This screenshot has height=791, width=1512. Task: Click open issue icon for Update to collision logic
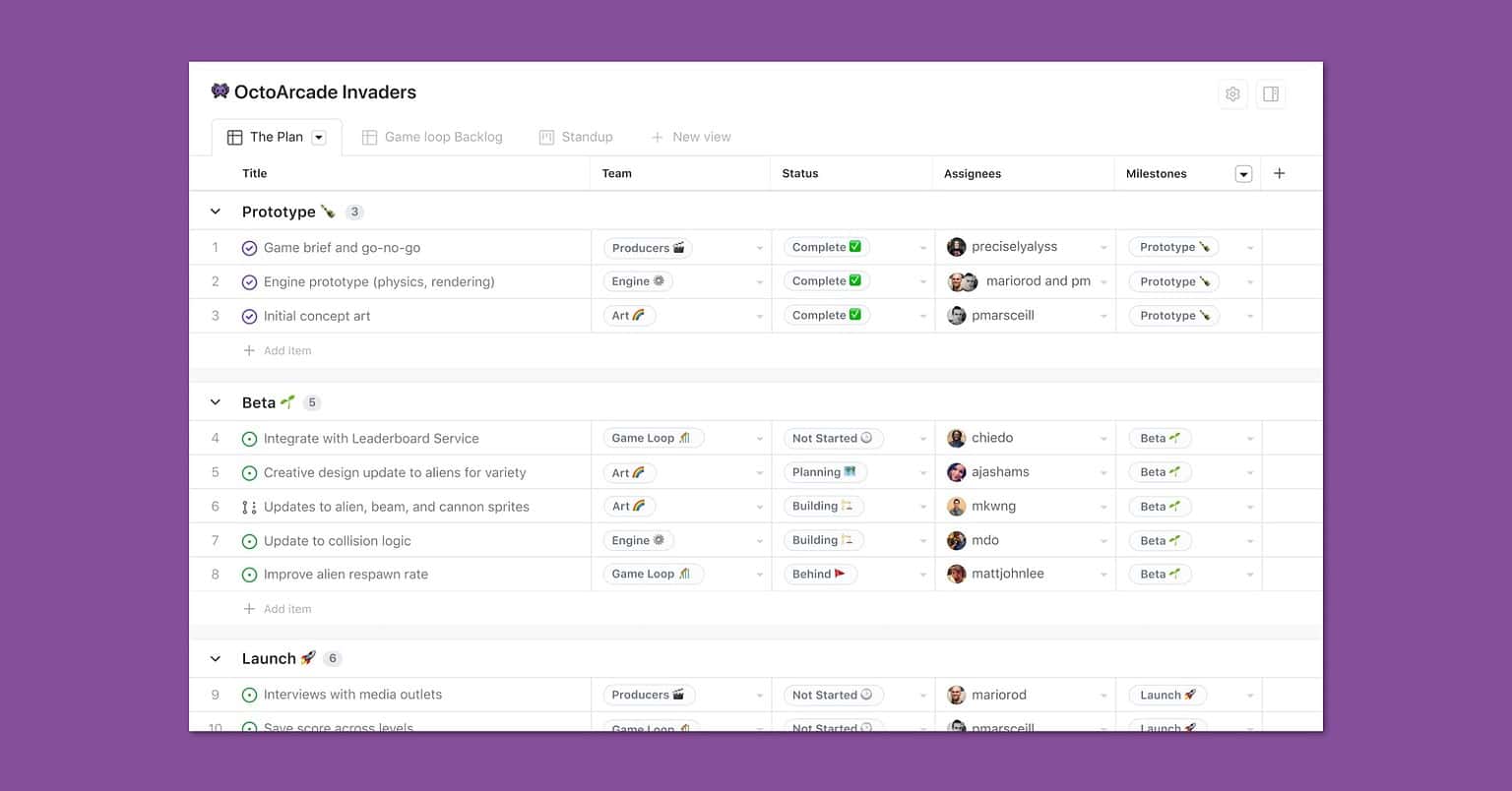[249, 541]
